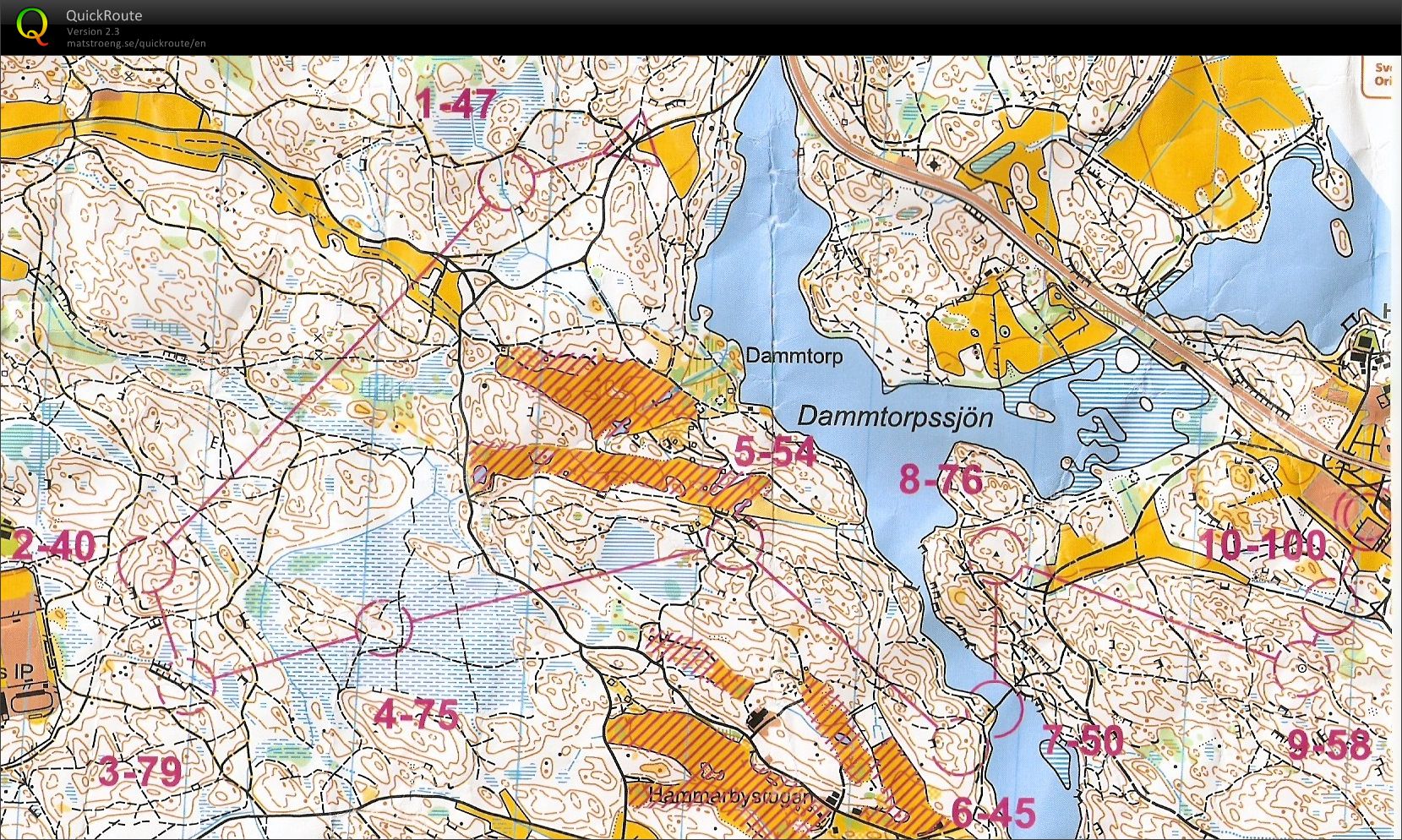Screen dimensions: 1402x840
Task: Click the Dammtorpssjön lake label
Action: (895, 417)
